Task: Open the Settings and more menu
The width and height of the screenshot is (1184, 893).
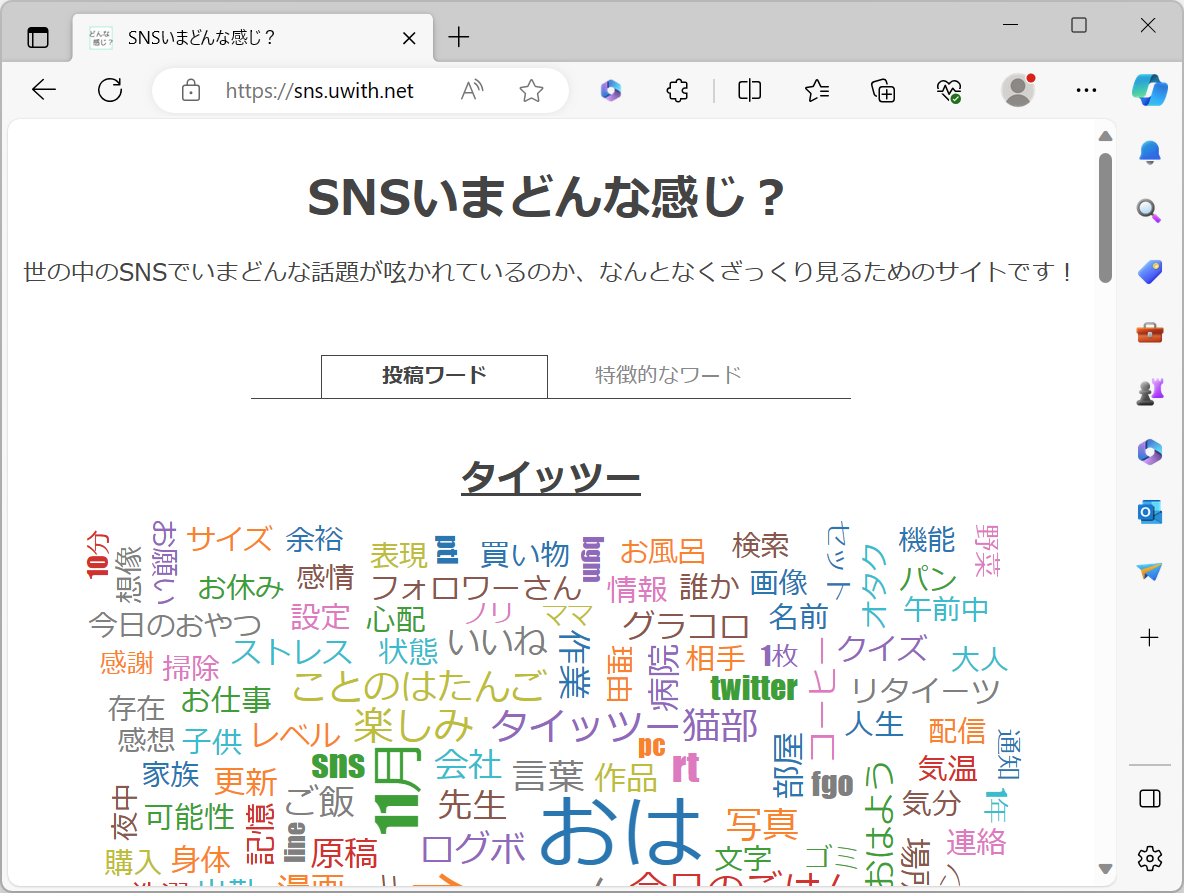Action: tap(1086, 90)
